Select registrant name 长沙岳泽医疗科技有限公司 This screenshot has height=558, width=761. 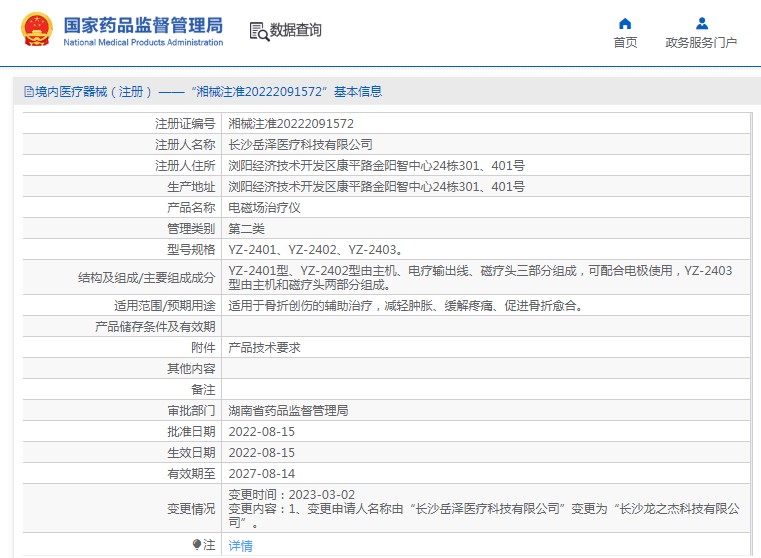(300, 145)
